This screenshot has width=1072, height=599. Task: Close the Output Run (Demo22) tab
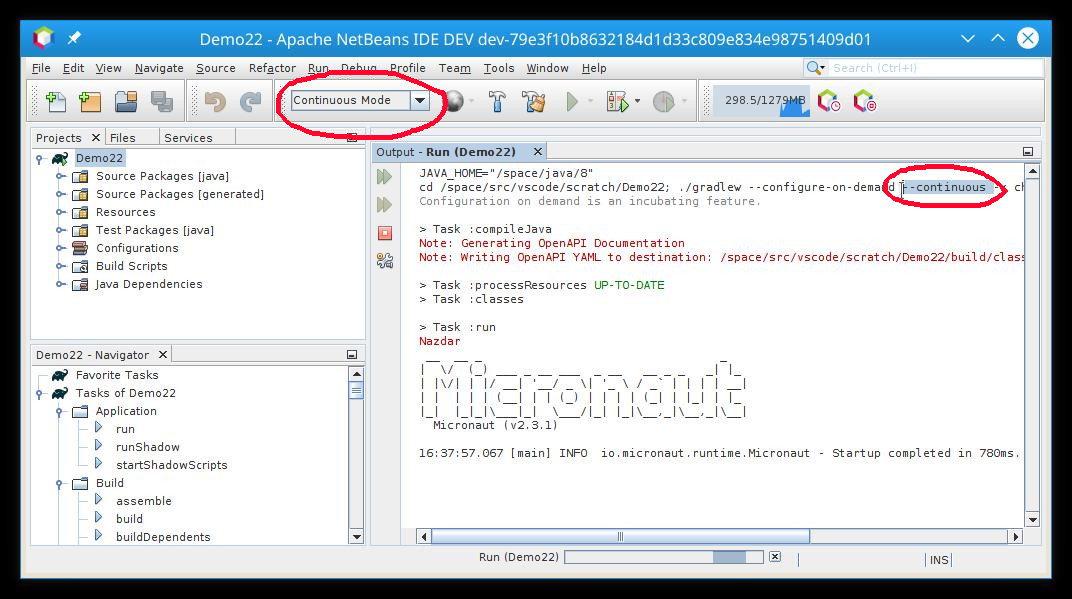(x=538, y=152)
